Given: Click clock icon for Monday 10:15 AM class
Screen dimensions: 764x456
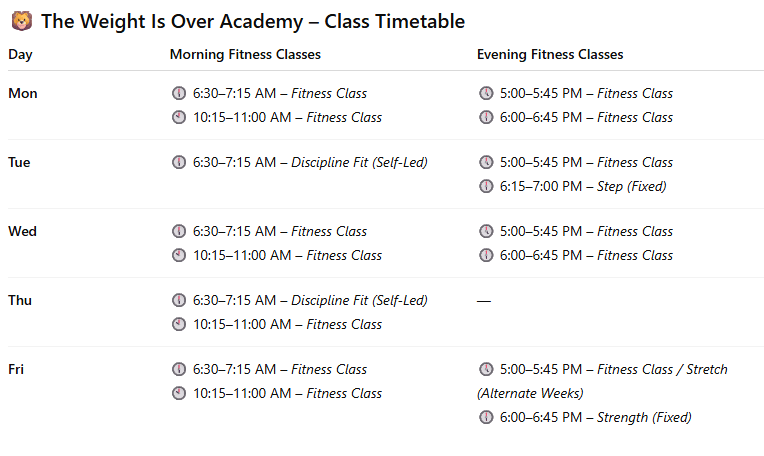Looking at the screenshot, I should point(179,117).
